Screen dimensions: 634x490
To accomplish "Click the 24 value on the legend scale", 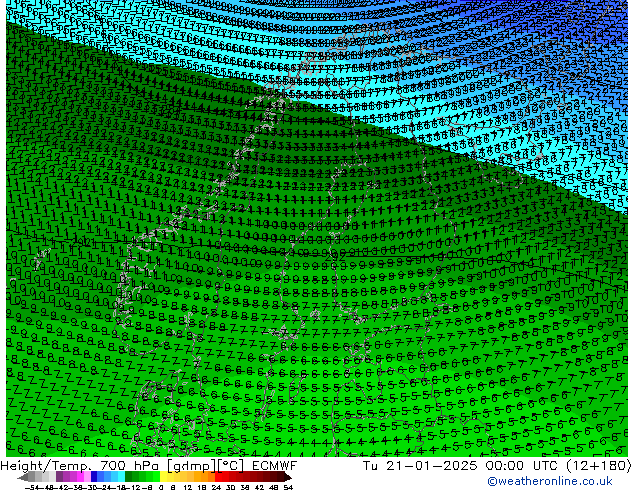I will [216, 488].
